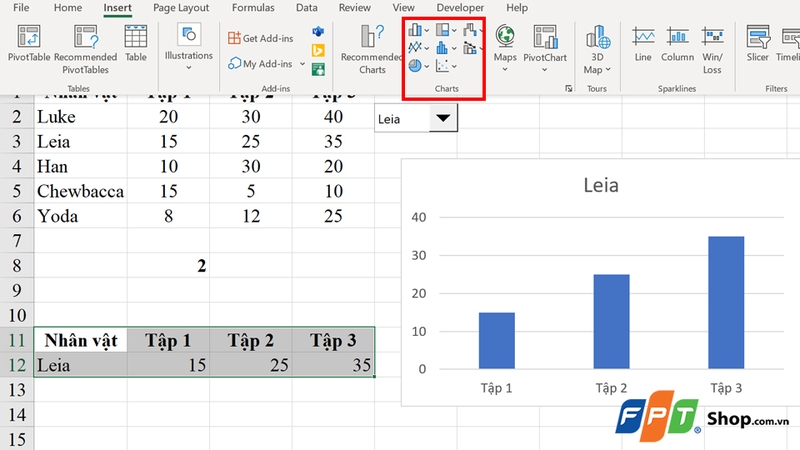800x450 pixels.
Task: Insert a Pie or Doughnut chart
Action: pos(415,66)
